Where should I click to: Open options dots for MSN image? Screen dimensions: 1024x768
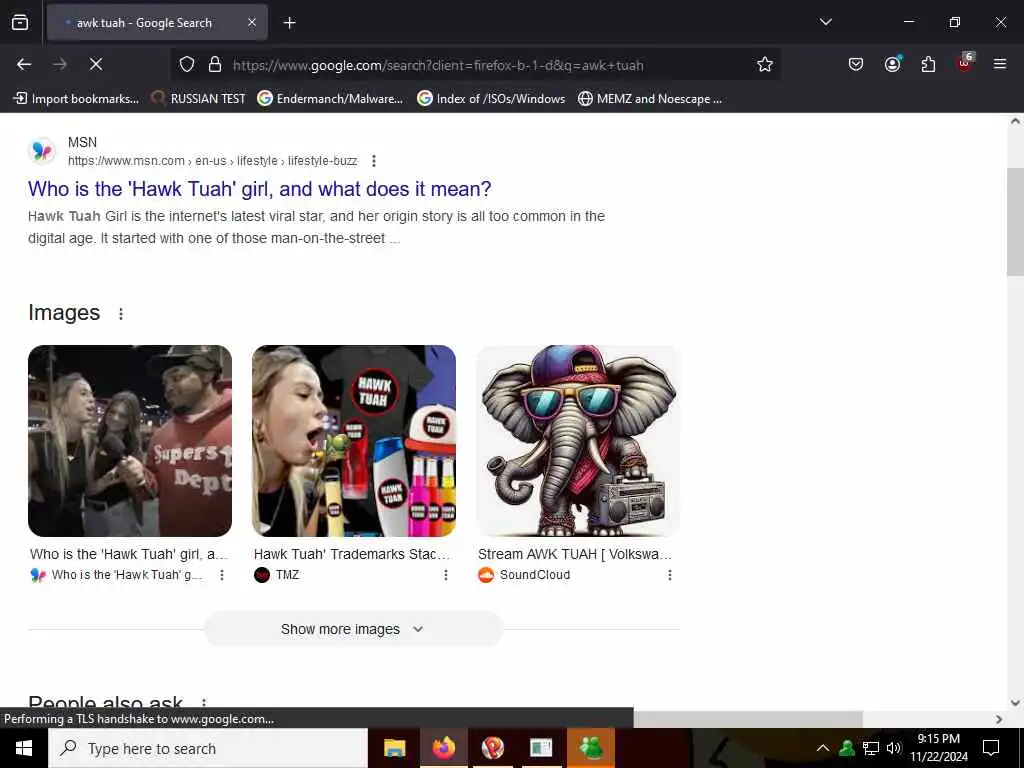(222, 575)
